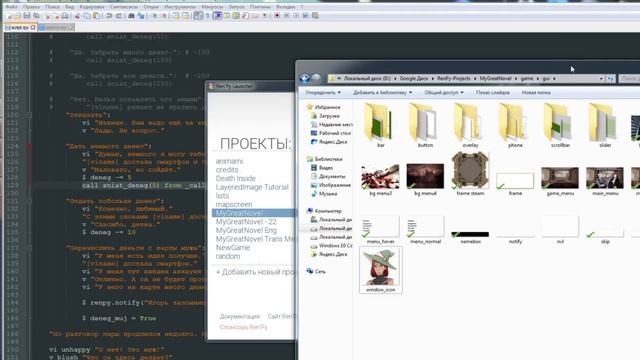Viewport: 640px width, 360px height.
Task: Select LayeredImage Tutorial project in launcher
Action: [x=252, y=187]
